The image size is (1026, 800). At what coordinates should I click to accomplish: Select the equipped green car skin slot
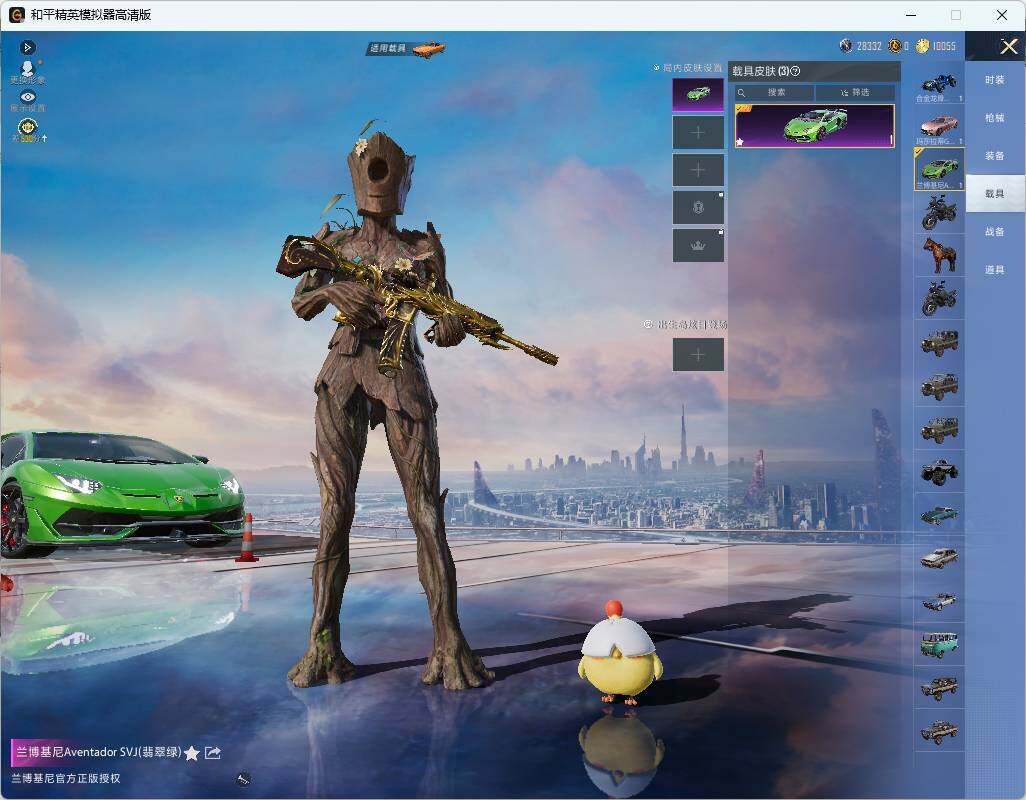698,95
